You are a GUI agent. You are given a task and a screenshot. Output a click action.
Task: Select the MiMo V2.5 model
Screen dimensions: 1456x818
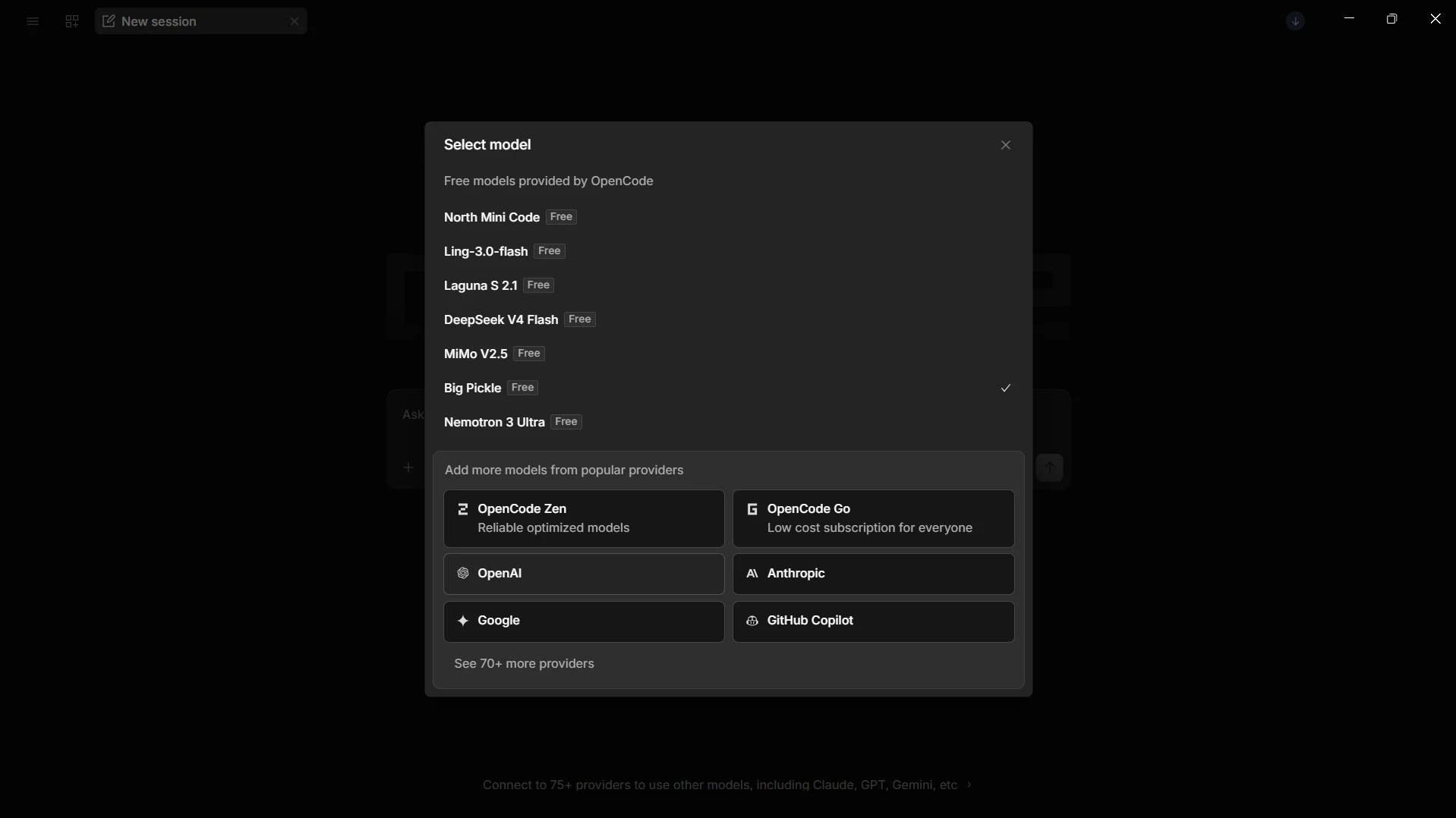(728, 354)
